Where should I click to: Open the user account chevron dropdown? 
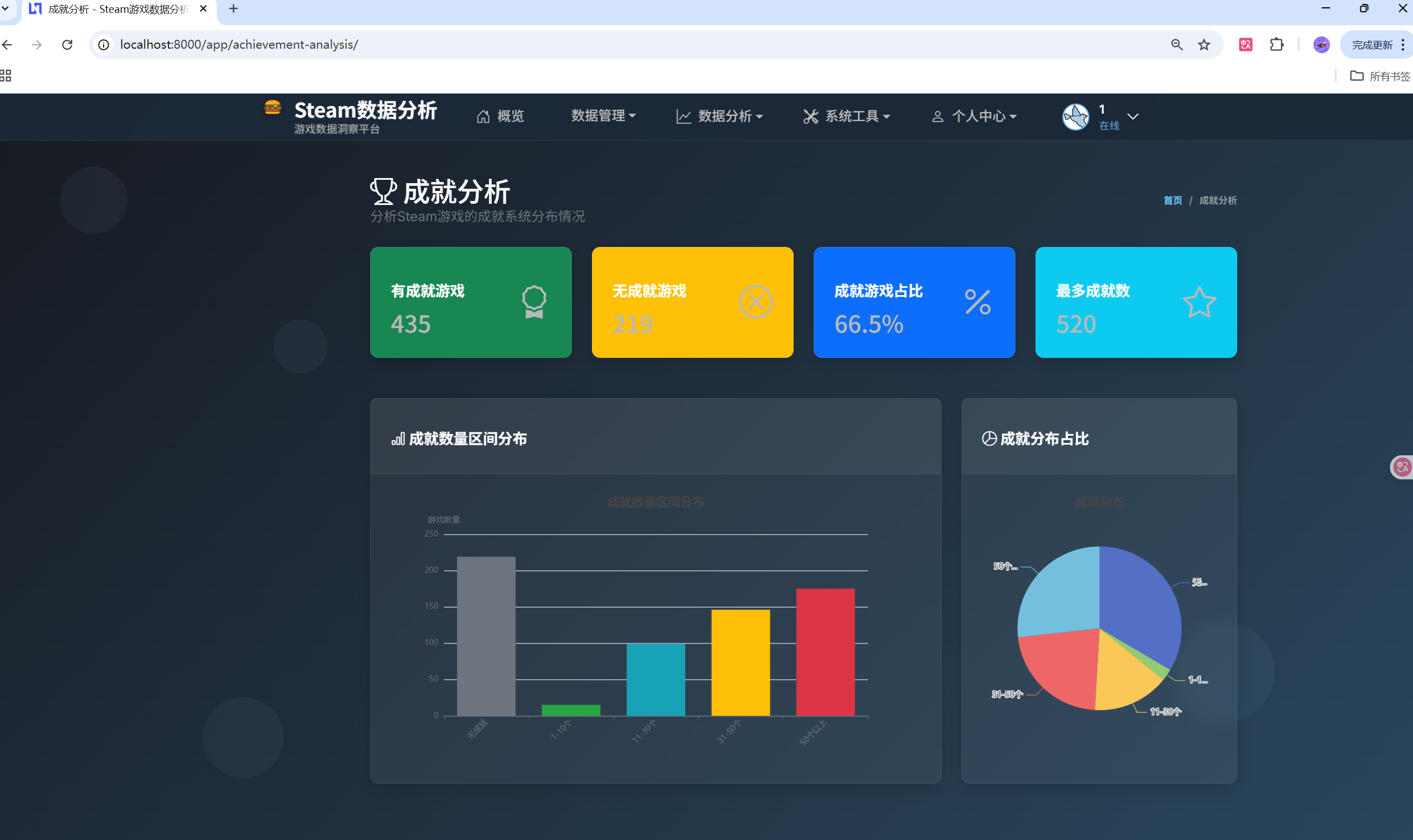(1133, 116)
